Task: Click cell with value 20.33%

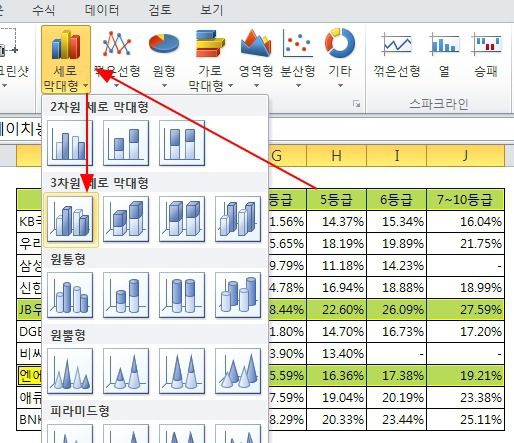Action: pos(336,419)
